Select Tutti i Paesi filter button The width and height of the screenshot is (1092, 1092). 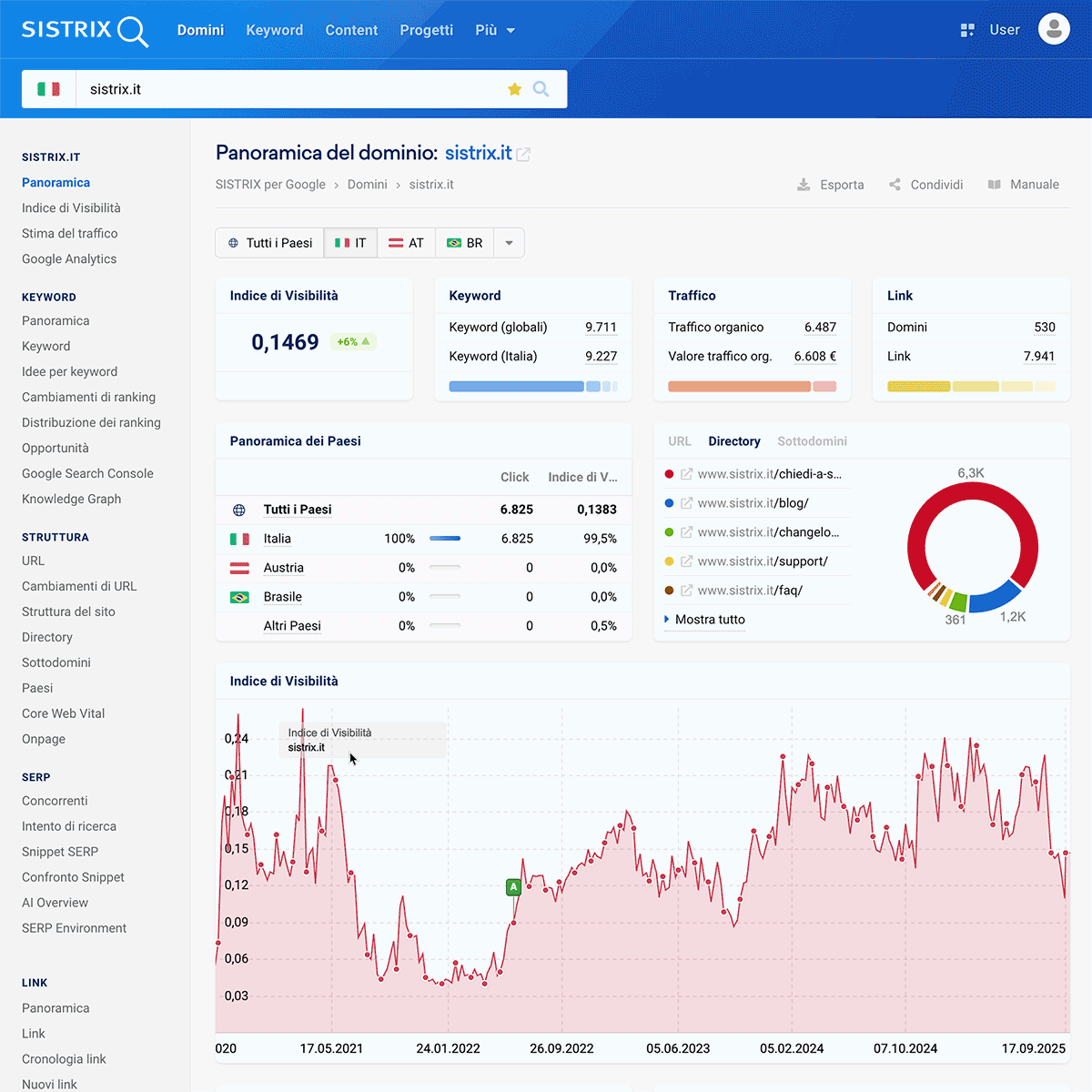(x=270, y=243)
